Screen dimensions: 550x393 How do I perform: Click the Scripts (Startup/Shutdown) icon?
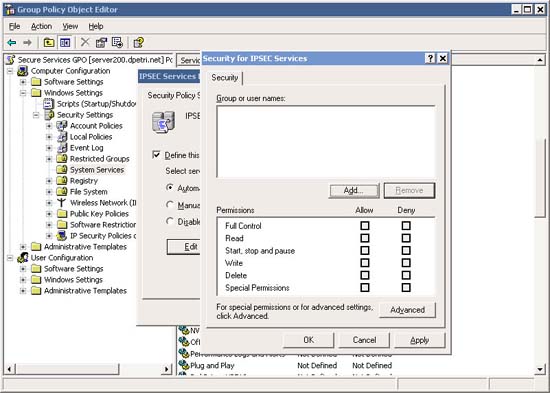click(48, 104)
